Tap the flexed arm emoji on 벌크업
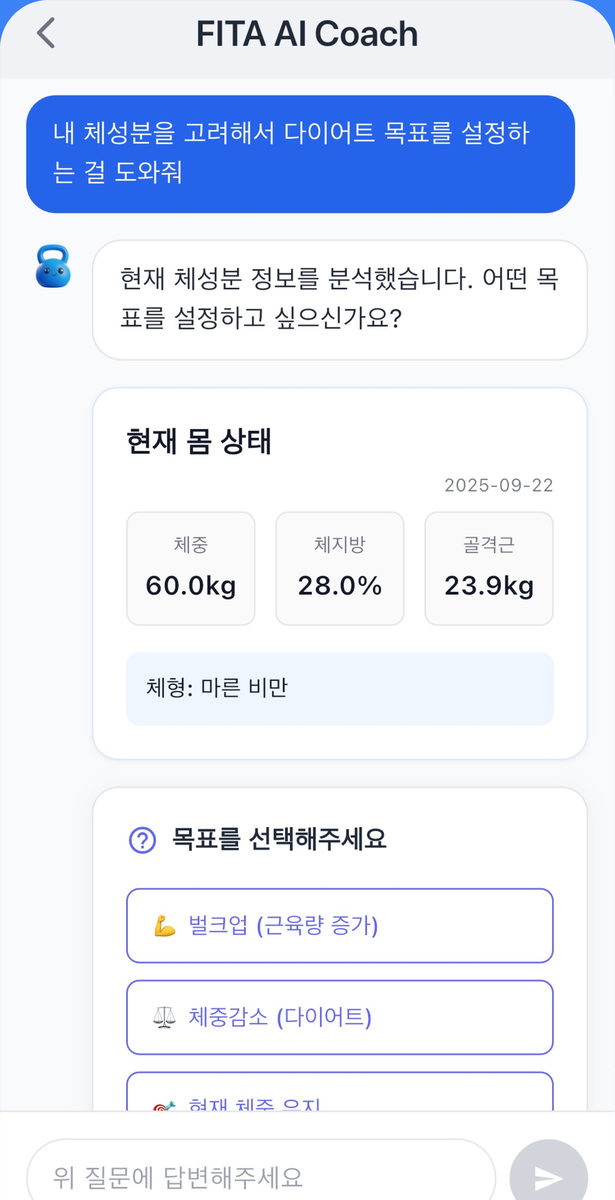This screenshot has width=615, height=1200. 165,926
